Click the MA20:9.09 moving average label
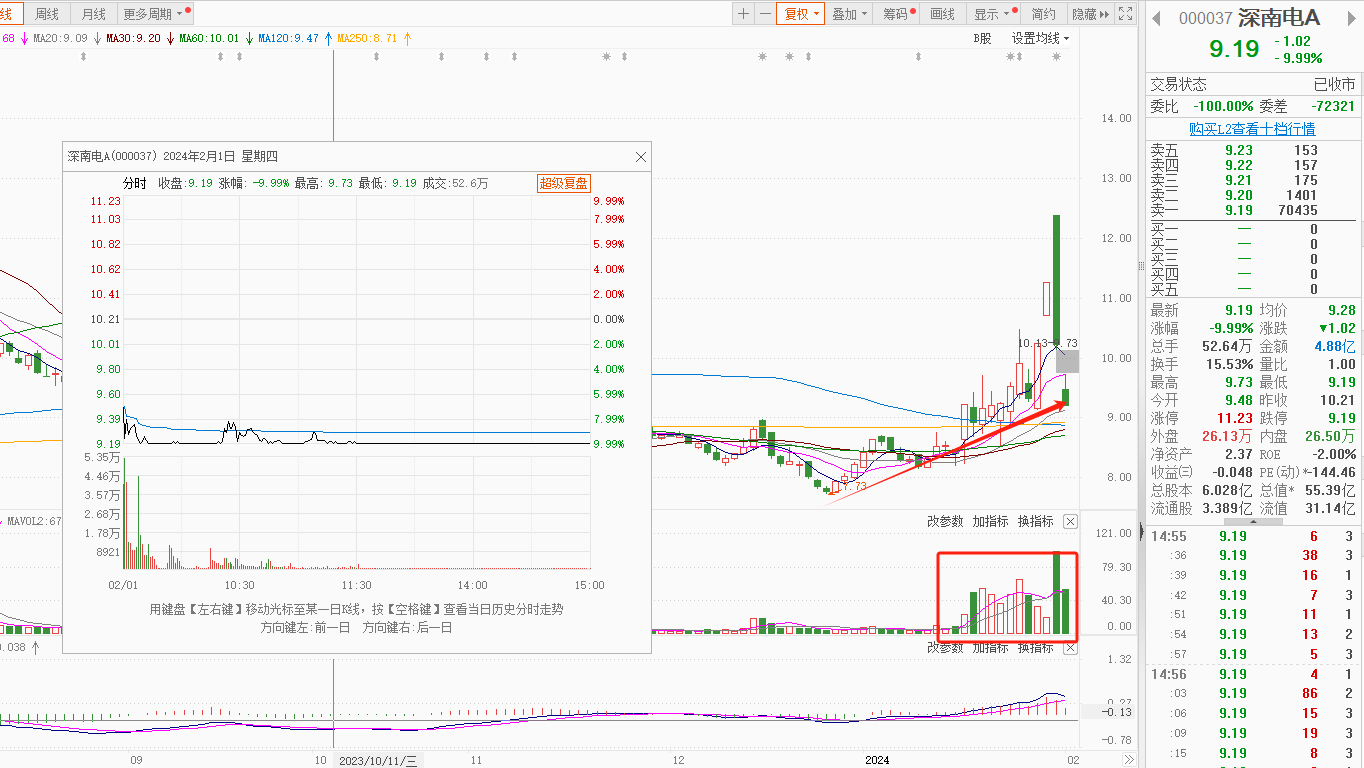This screenshot has height=768, width=1364. click(60, 38)
